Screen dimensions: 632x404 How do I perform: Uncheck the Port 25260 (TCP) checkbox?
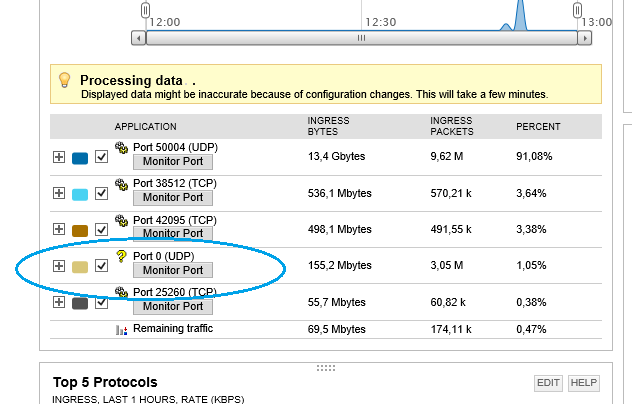coord(102,302)
